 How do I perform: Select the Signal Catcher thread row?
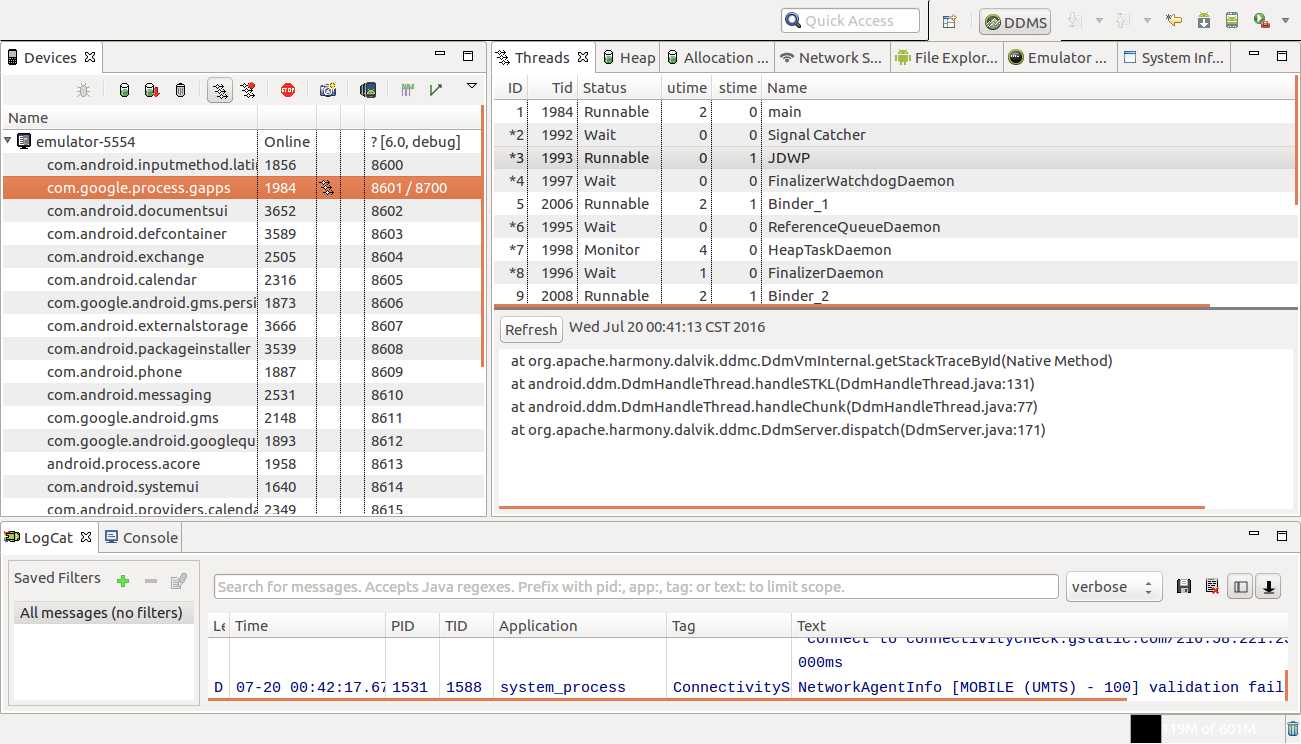[x=894, y=135]
